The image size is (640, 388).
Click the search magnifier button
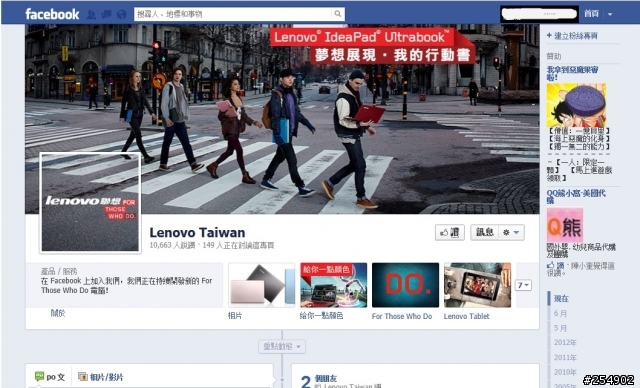(x=338, y=14)
